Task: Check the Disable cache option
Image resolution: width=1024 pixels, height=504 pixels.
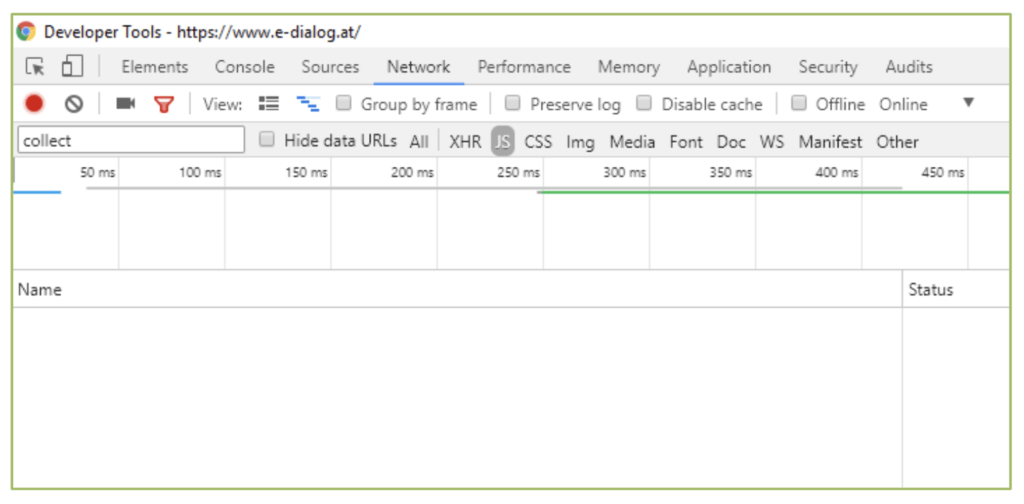Action: [645, 104]
